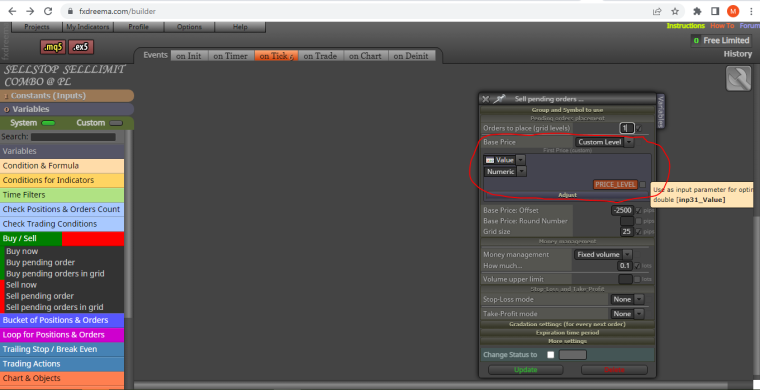Open the Chrome three-dot menu

(750, 11)
